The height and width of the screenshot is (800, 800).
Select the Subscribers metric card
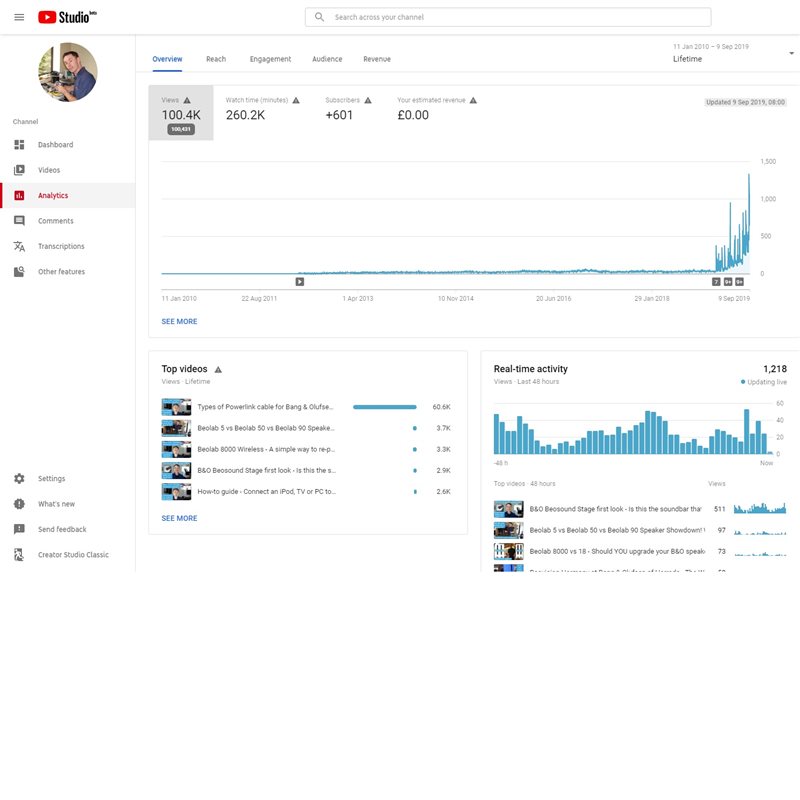(348, 109)
